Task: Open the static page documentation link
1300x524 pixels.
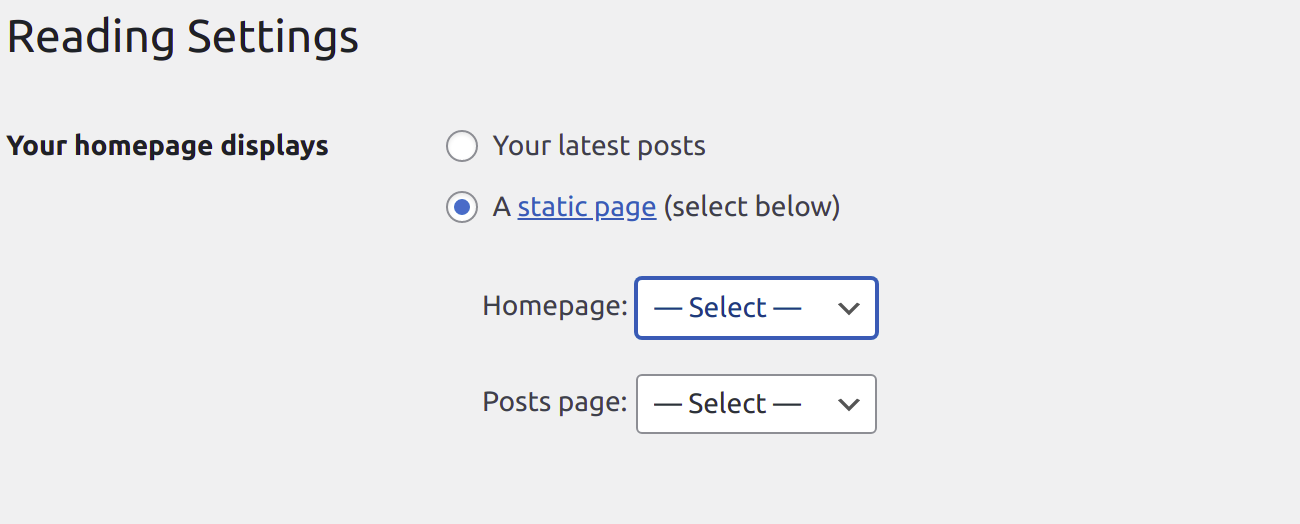Action: point(587,207)
